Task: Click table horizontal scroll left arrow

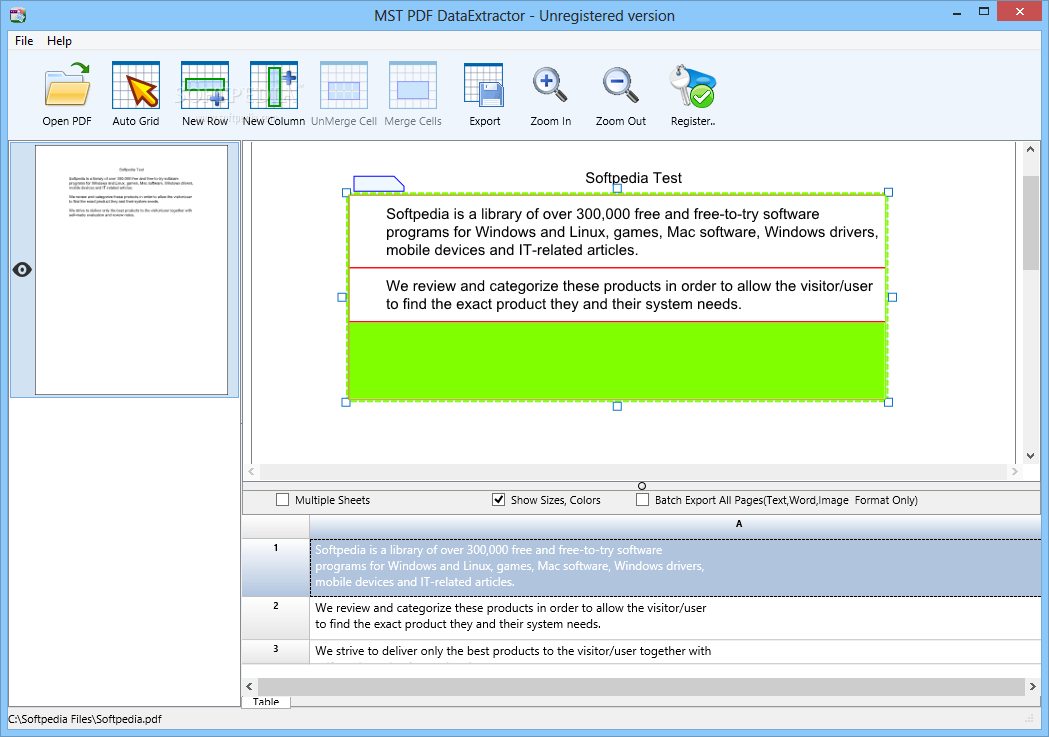Action: (250, 686)
